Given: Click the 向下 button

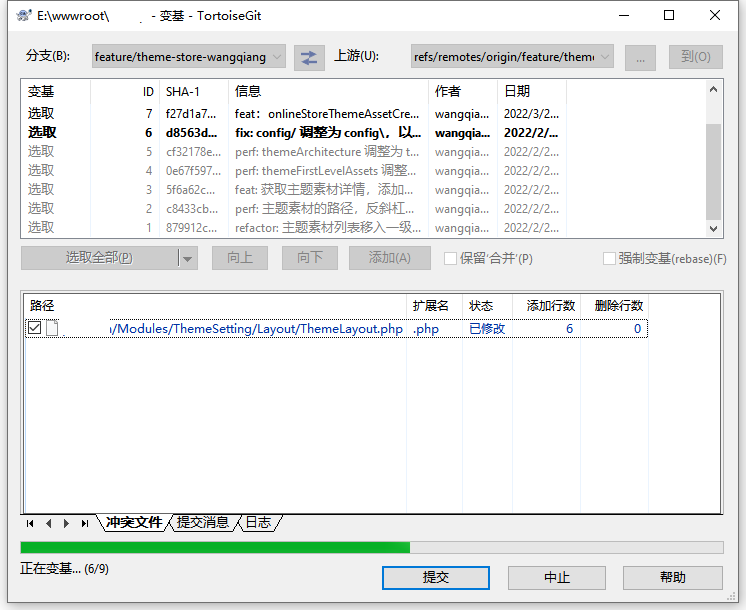Looking at the screenshot, I should [x=310, y=258].
